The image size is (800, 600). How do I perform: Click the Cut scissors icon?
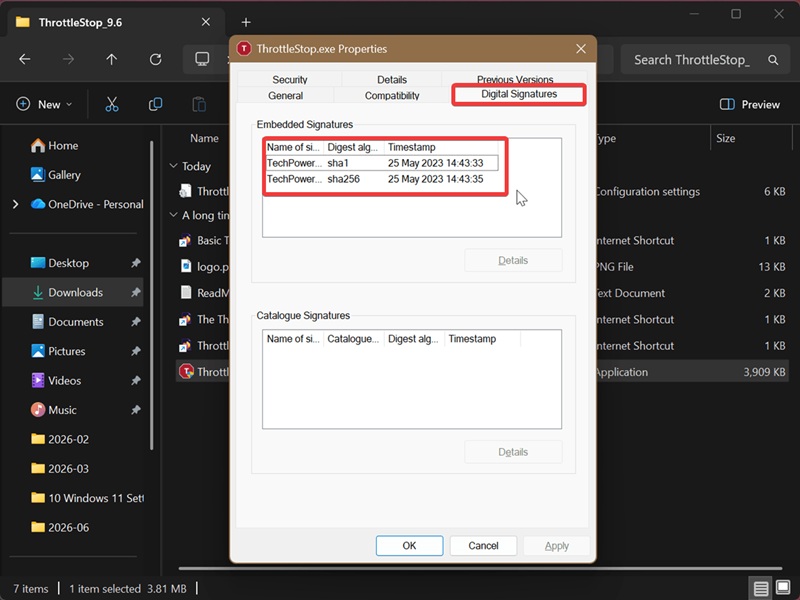click(x=112, y=105)
